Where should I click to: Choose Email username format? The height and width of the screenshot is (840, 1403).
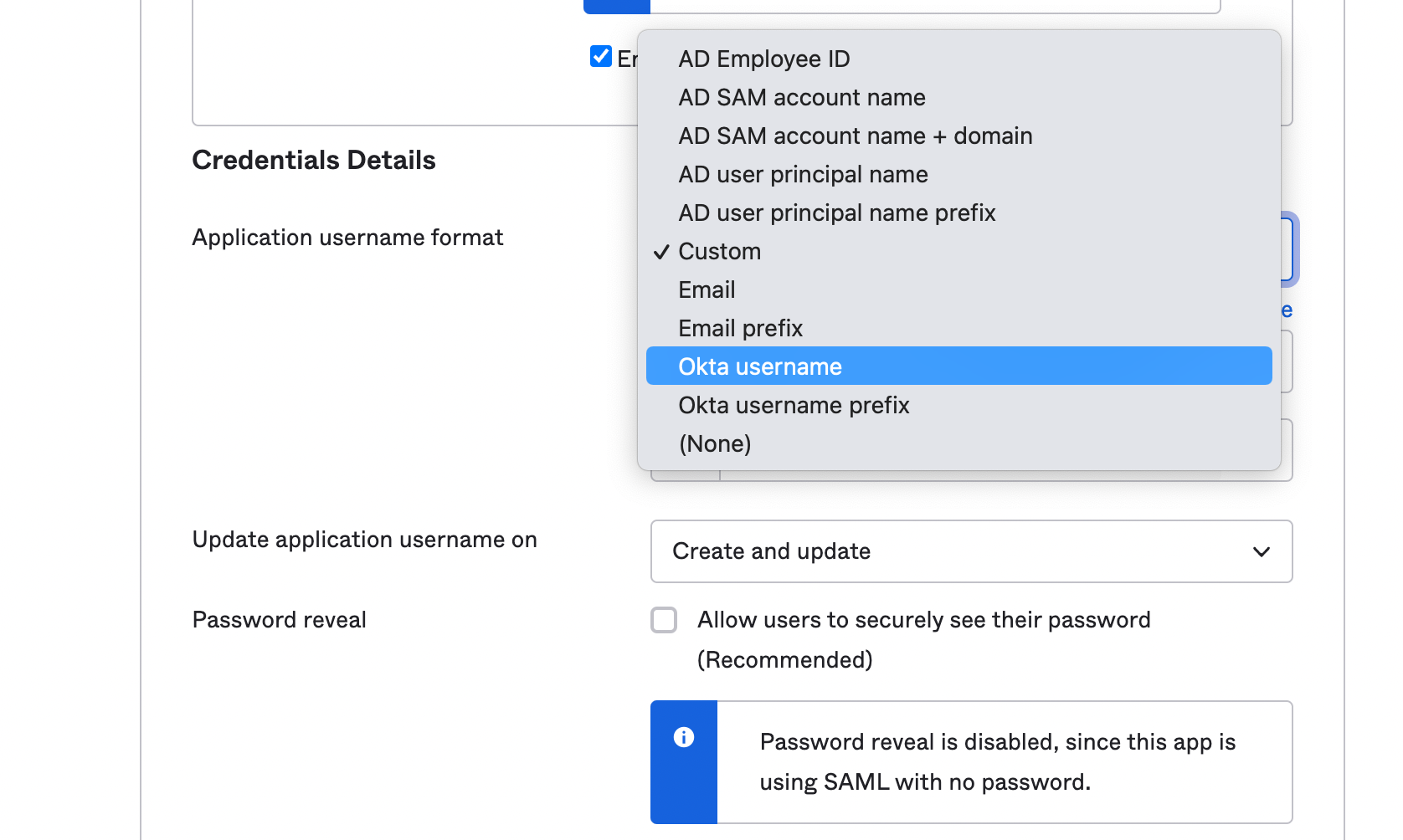click(707, 290)
